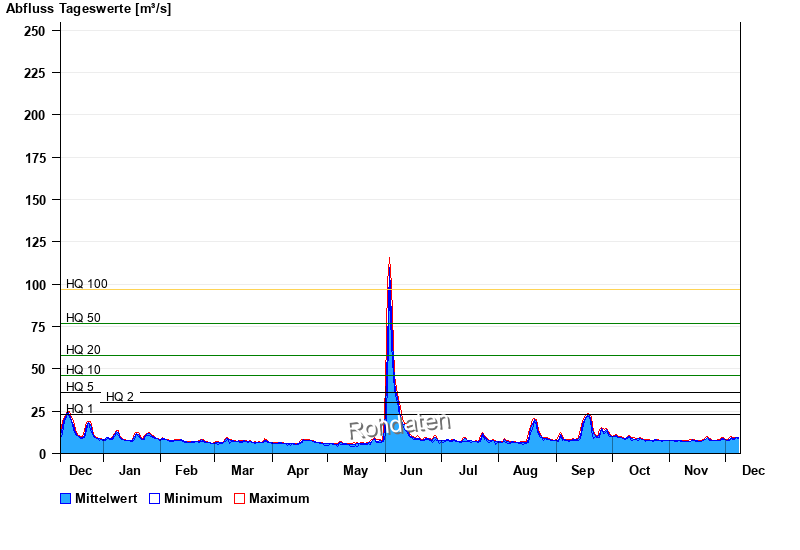Select the HQ 50 threshold label
The width and height of the screenshot is (800, 550).
[83, 318]
